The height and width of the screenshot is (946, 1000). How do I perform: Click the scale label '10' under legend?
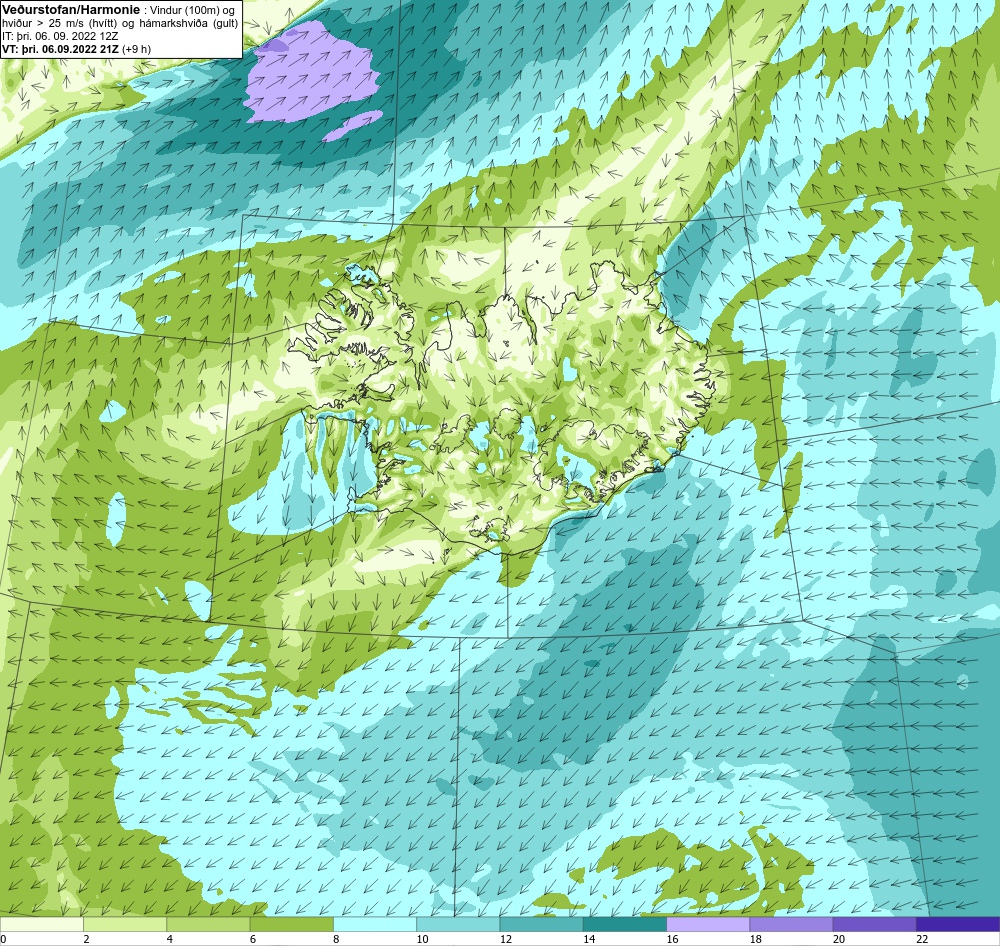pos(422,939)
